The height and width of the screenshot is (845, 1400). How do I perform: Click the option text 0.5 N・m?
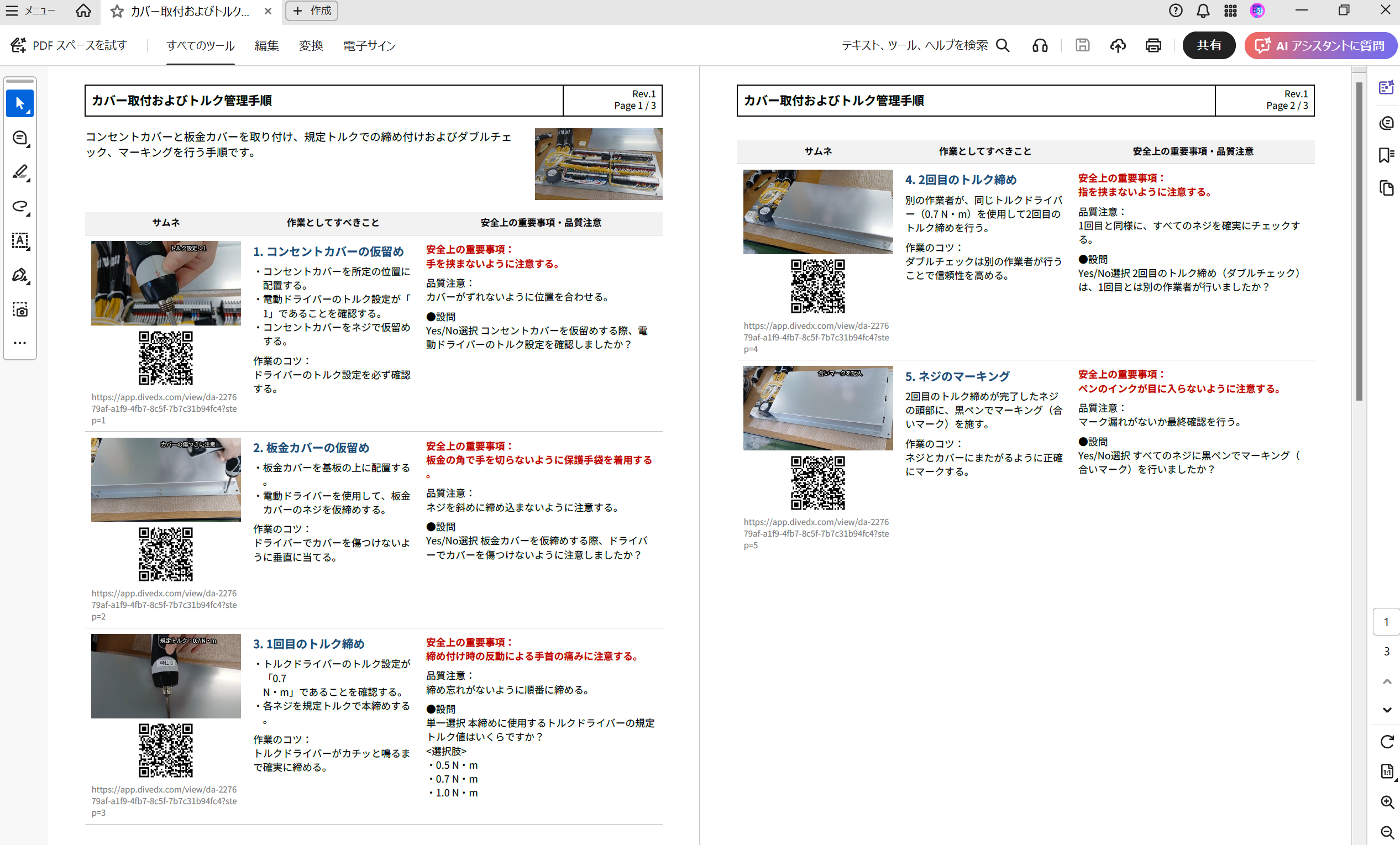coord(456,765)
